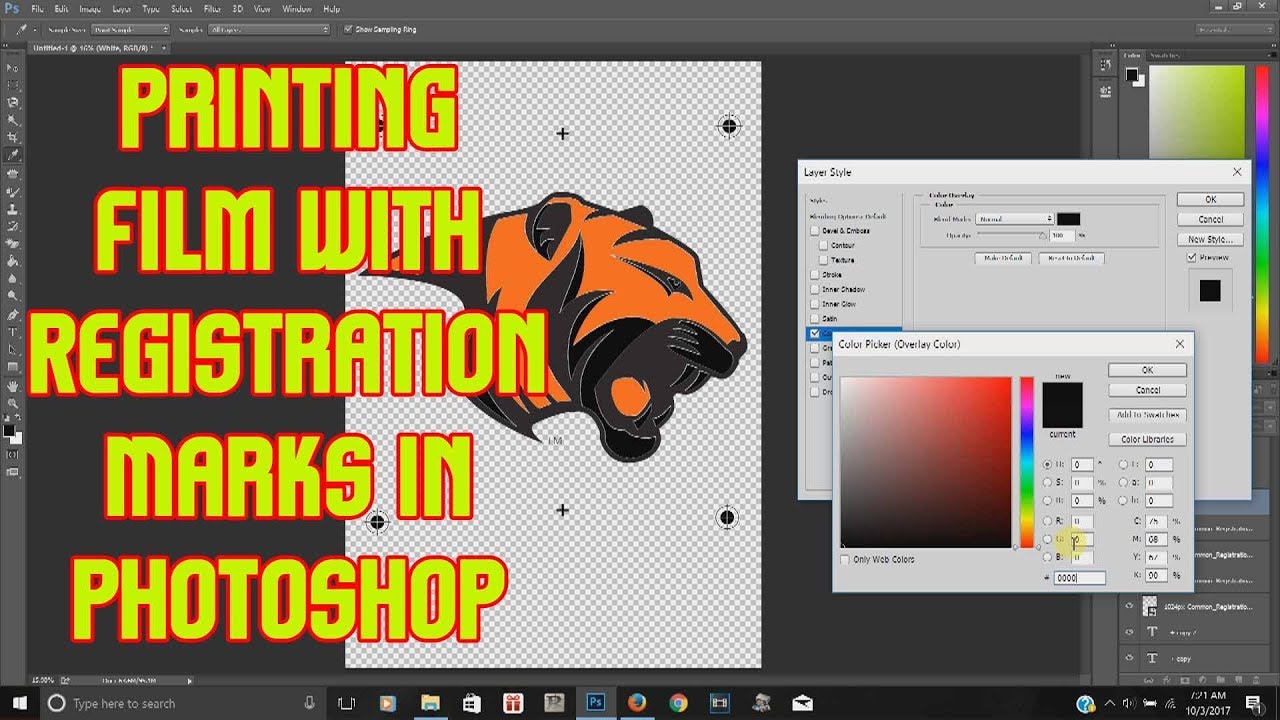Select the Lasso tool
Screen dimensions: 1280x720
click(x=13, y=102)
